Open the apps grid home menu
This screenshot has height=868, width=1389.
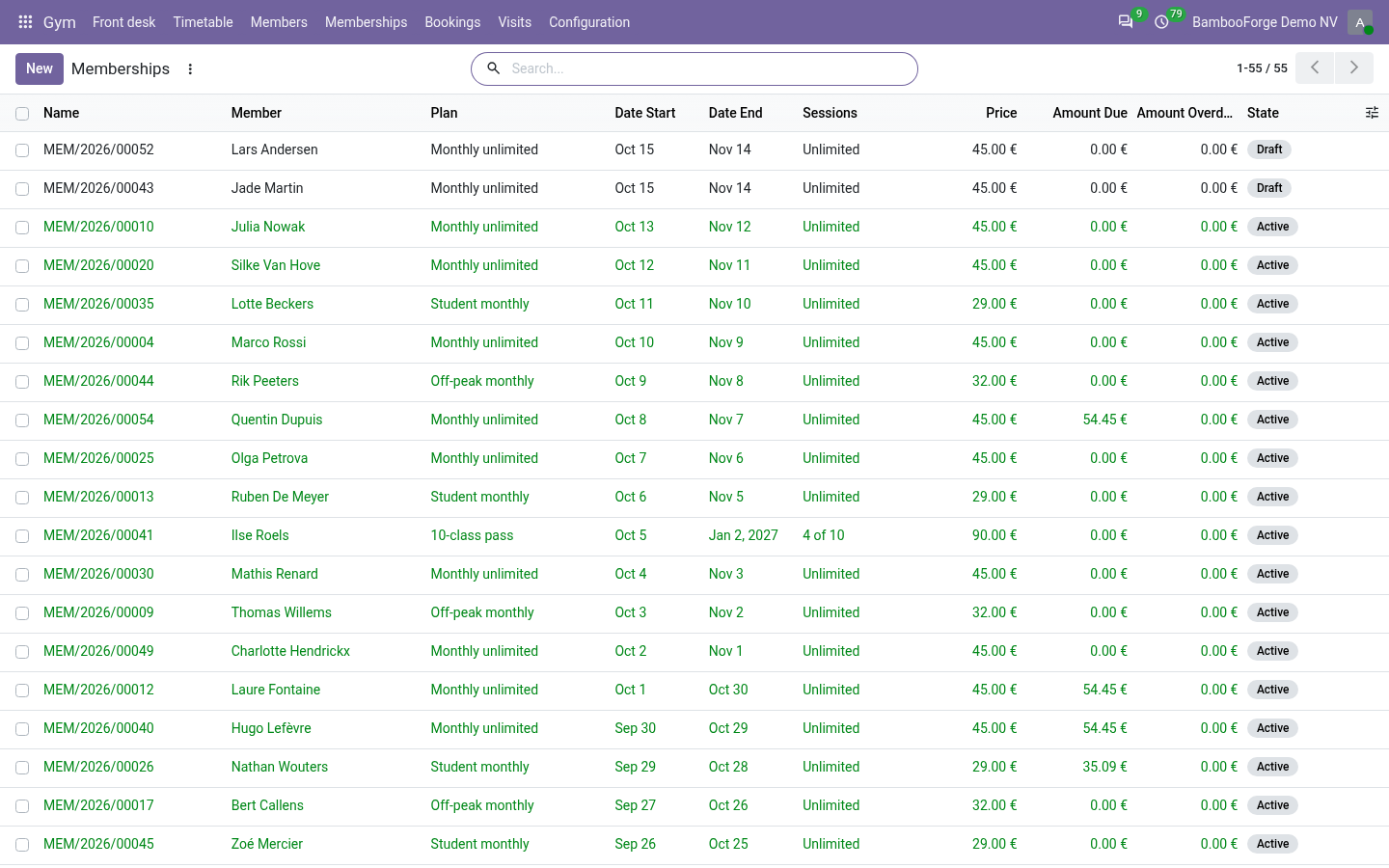[x=25, y=22]
